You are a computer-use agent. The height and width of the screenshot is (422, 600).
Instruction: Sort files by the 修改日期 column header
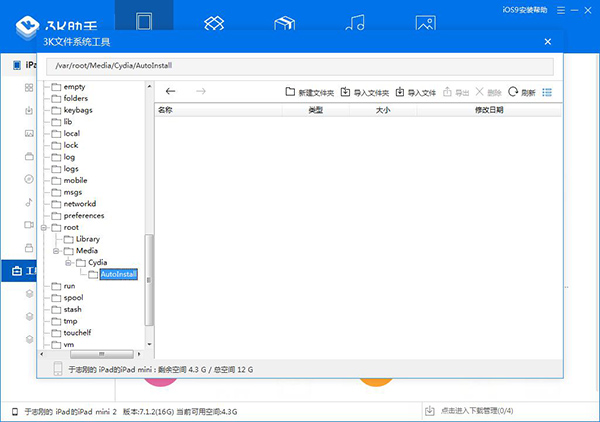coord(488,110)
